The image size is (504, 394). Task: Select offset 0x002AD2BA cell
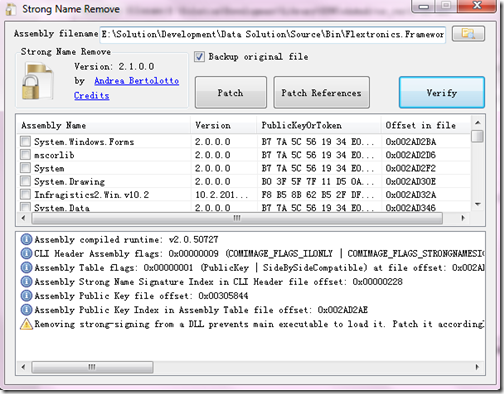click(411, 142)
